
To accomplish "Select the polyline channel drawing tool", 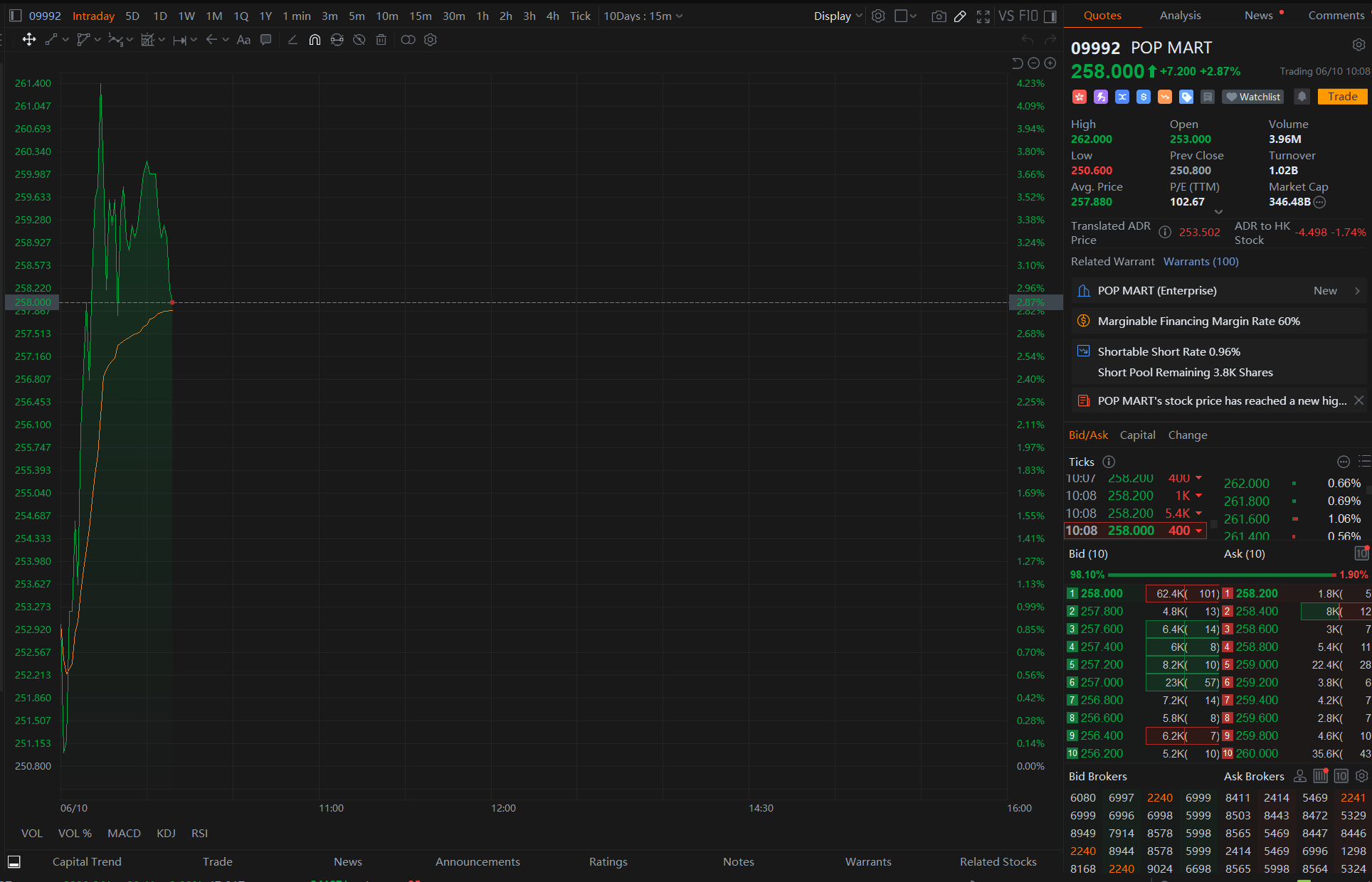I will point(83,40).
